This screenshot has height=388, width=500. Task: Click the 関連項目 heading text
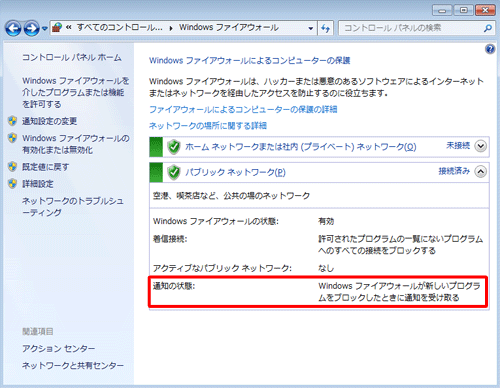[x=38, y=331]
